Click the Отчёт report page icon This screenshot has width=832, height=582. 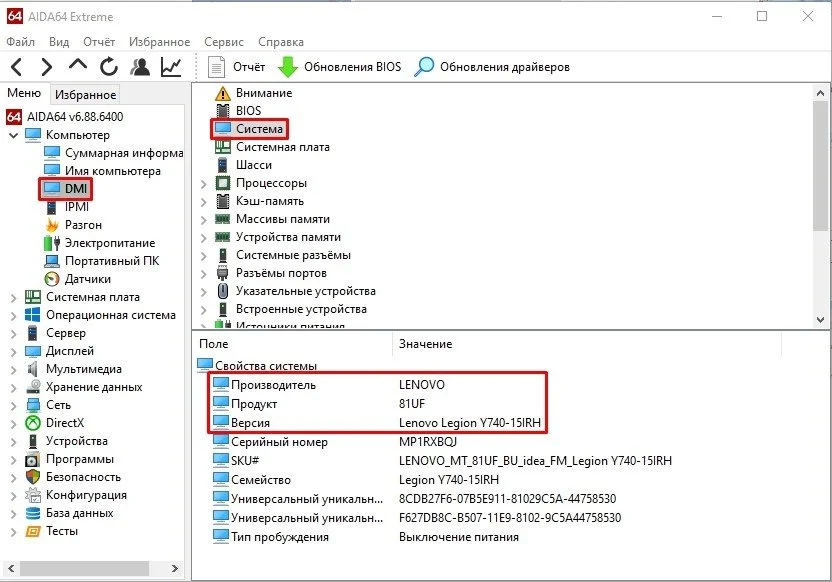coord(216,67)
